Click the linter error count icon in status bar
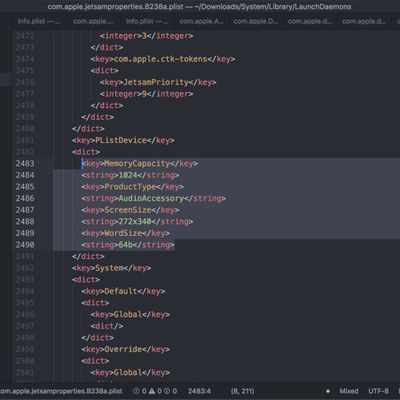400x400 pixels. point(136,391)
